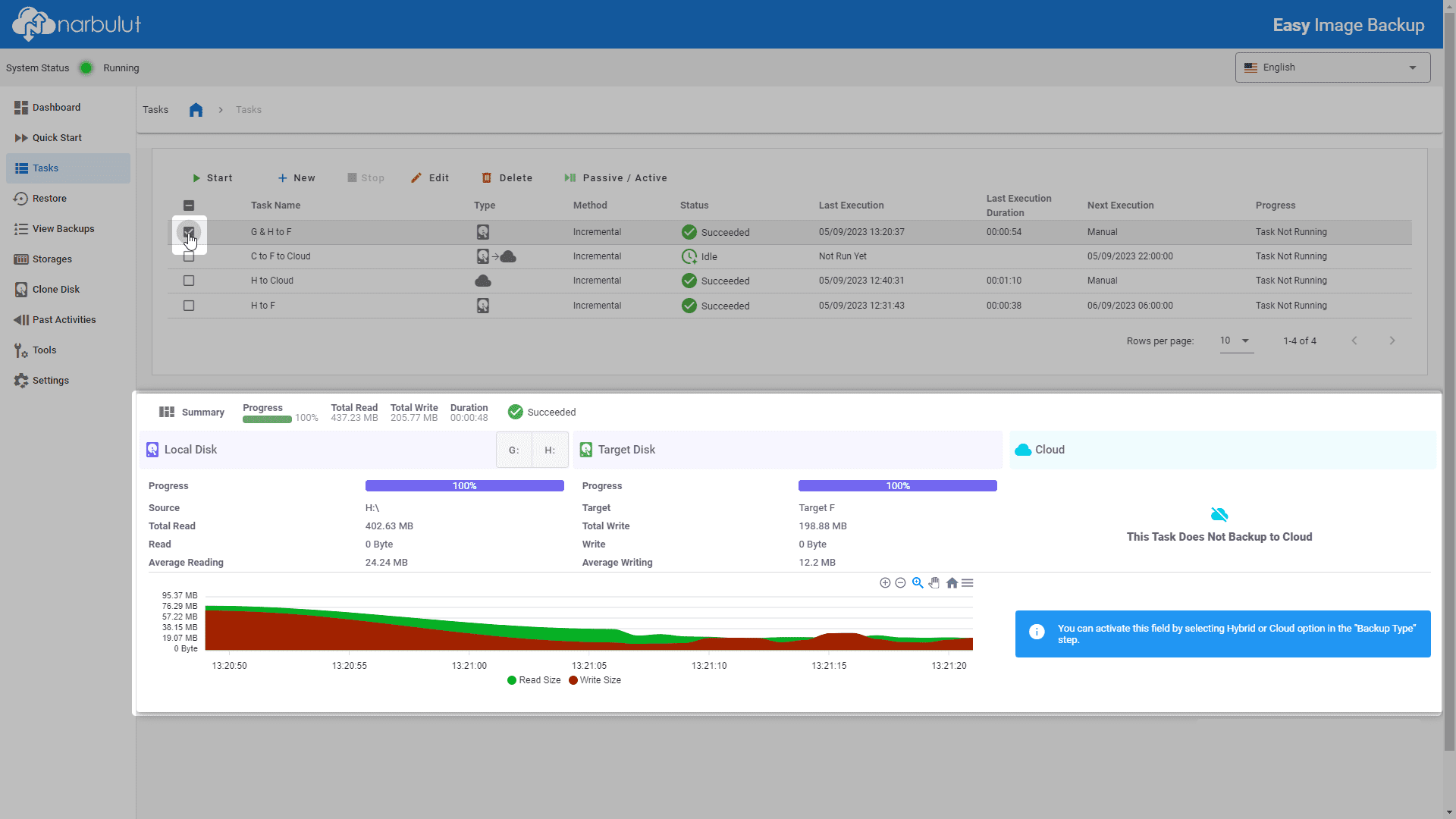Click the chart zoom-out minus icon

pyautogui.click(x=900, y=583)
